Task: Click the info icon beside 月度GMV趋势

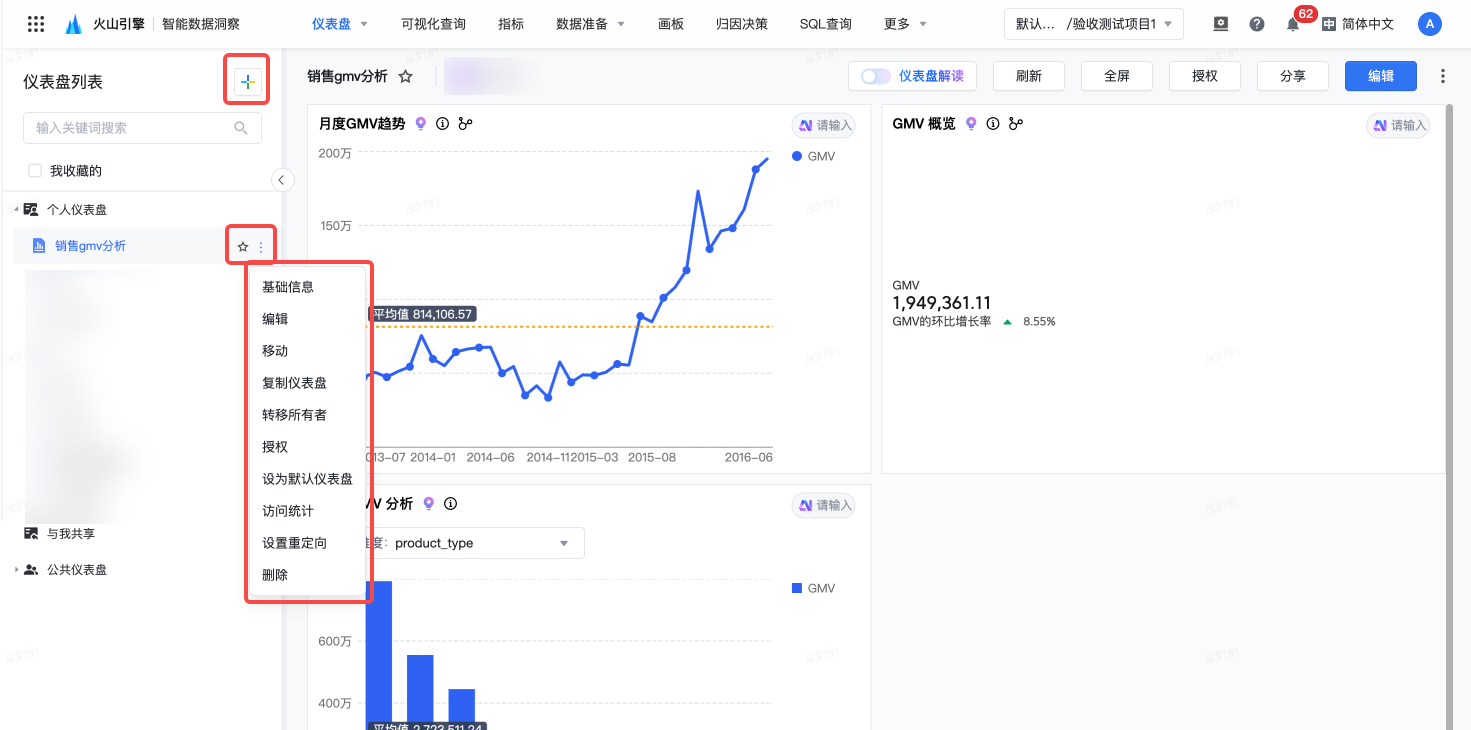Action: click(x=442, y=124)
